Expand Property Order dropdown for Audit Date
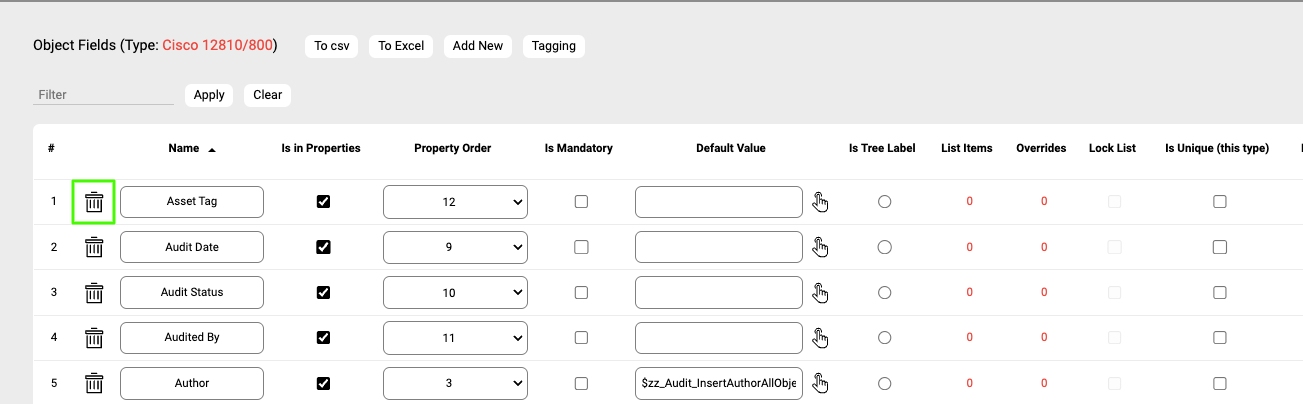The width and height of the screenshot is (1303, 404). tap(455, 247)
